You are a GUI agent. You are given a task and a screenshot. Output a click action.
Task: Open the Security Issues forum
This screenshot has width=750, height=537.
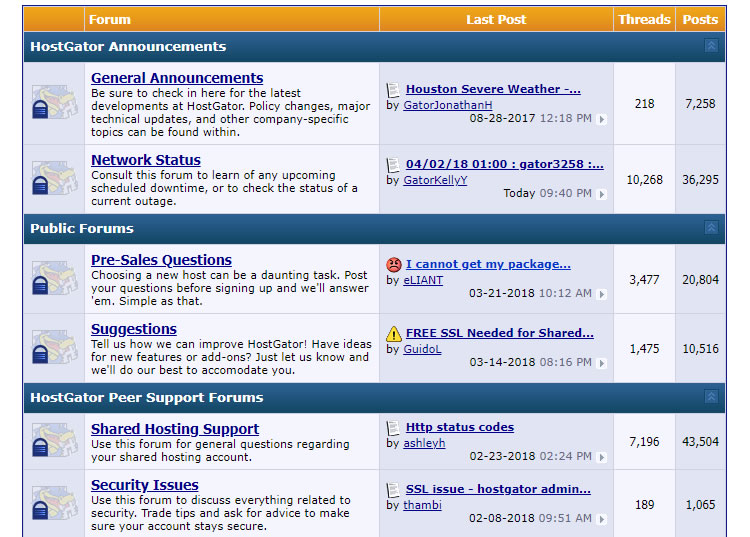[145, 485]
